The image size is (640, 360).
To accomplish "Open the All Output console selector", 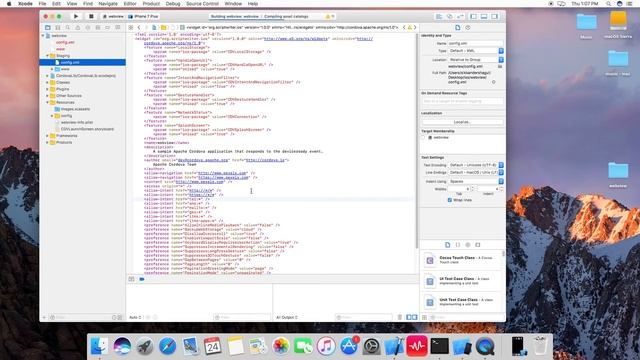I will tap(287, 317).
